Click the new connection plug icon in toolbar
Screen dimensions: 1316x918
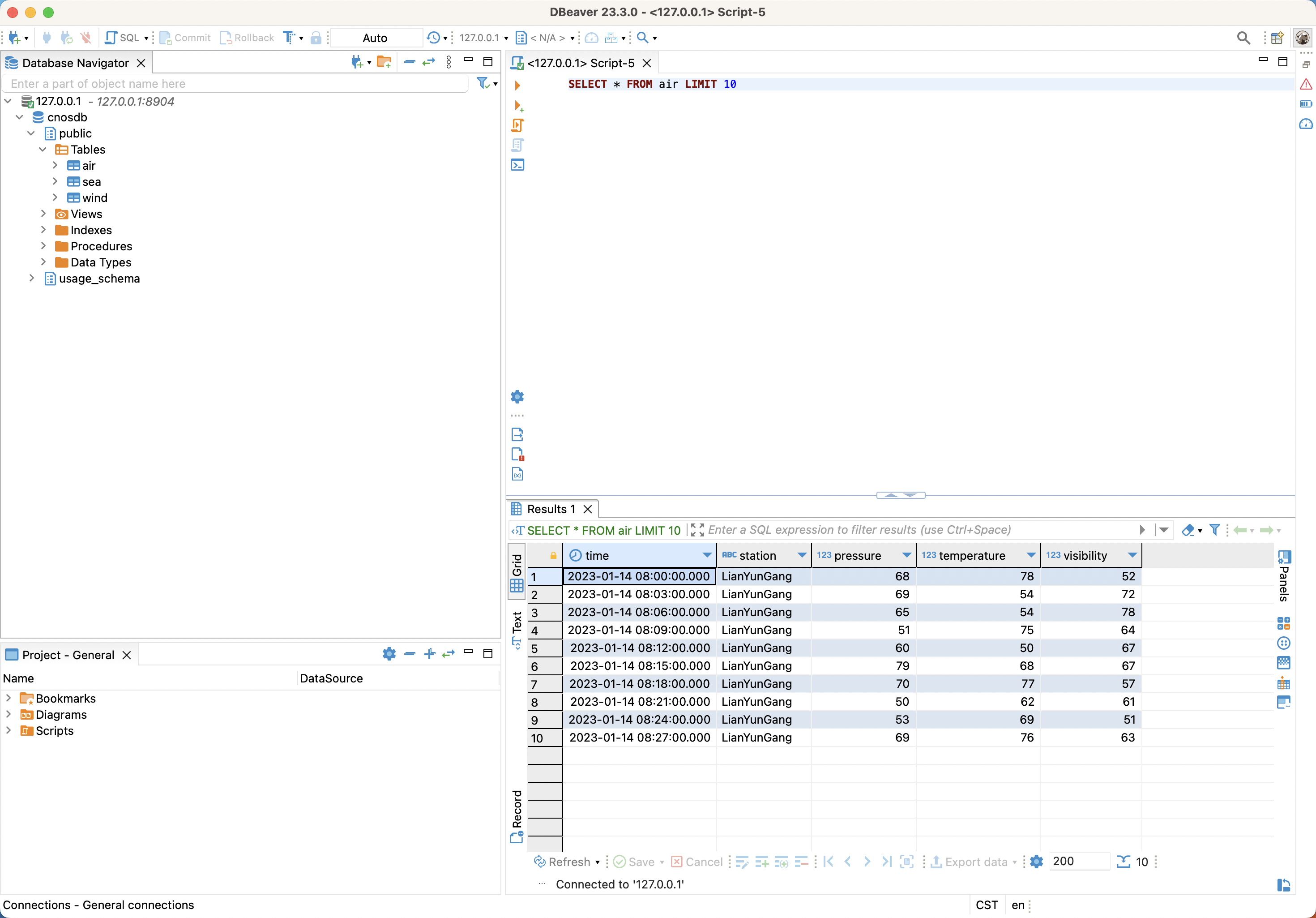pyautogui.click(x=14, y=38)
